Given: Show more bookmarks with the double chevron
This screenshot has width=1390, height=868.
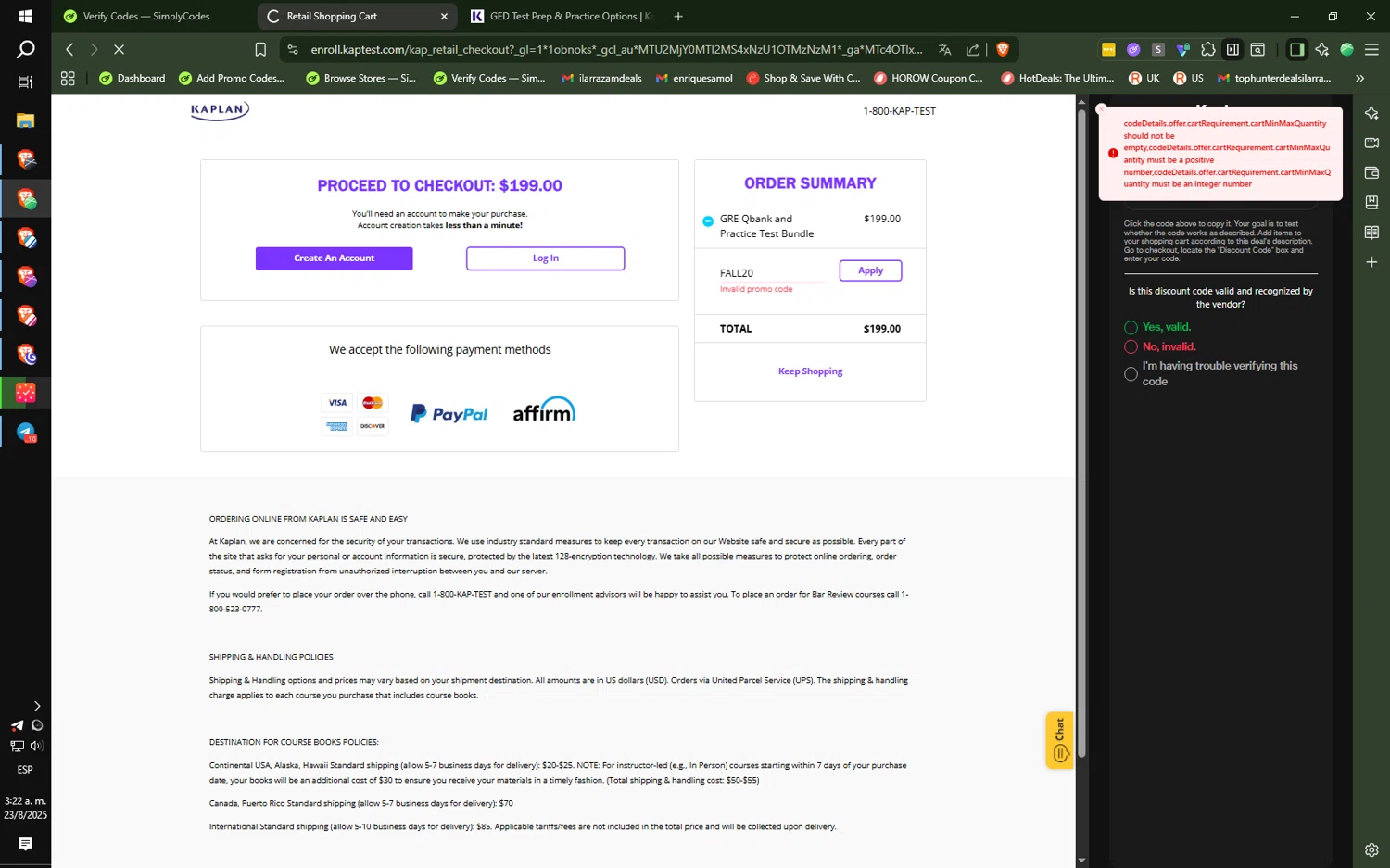Looking at the screenshot, I should pos(1359,79).
